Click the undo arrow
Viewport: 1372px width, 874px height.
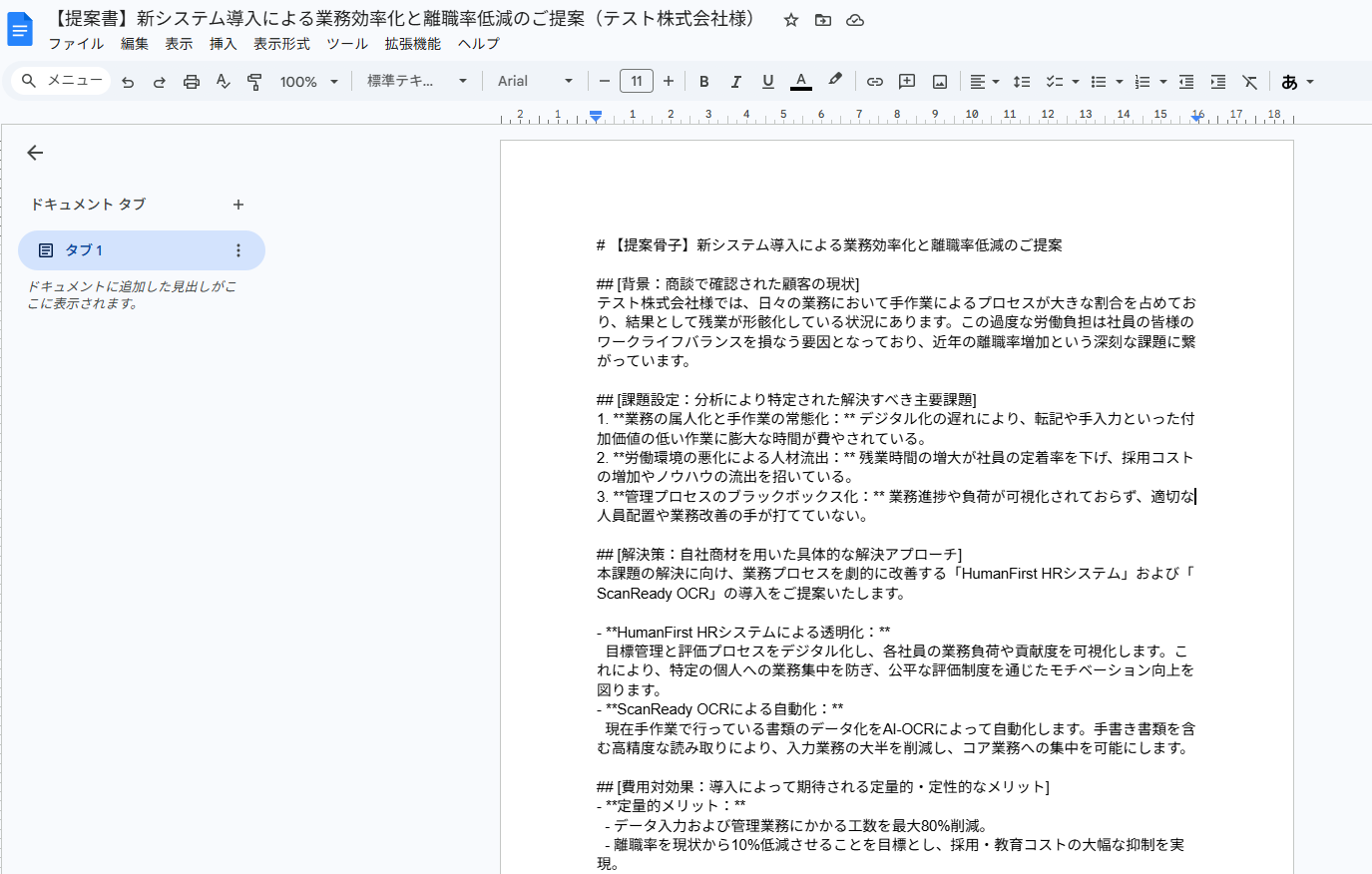(128, 82)
